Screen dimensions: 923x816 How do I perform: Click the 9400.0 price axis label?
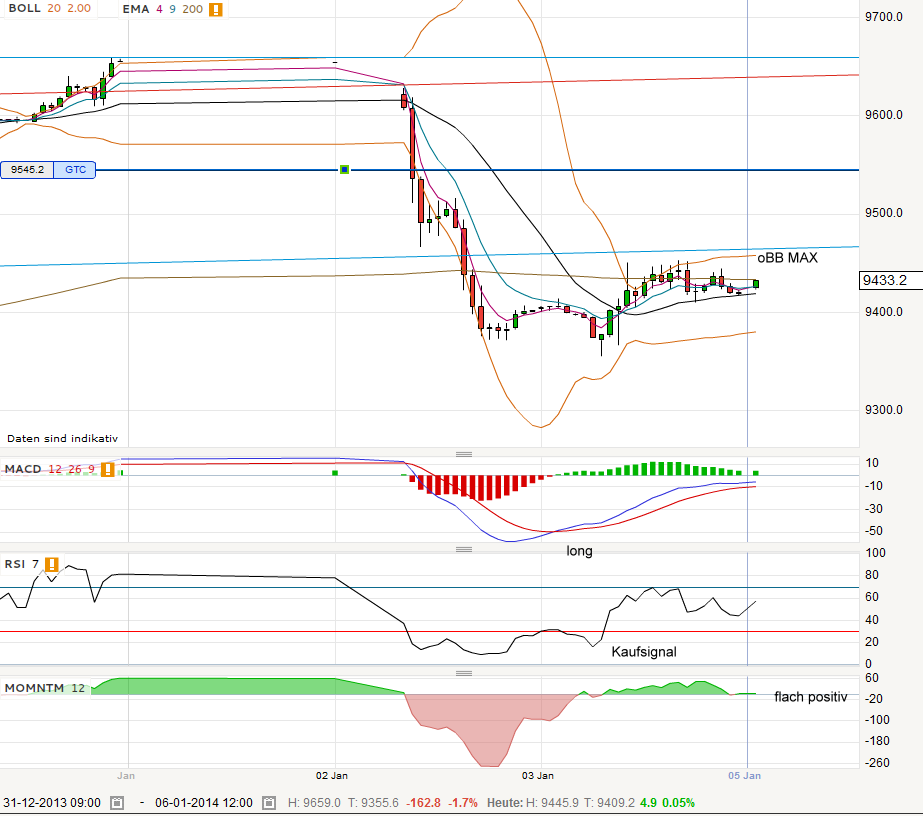pos(884,311)
